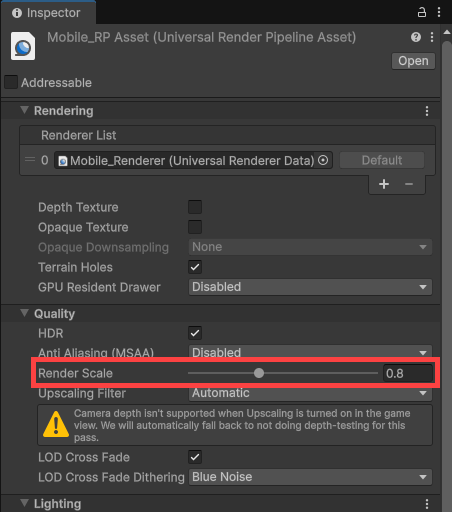Enable the Depth Texture checkbox
The width and height of the screenshot is (452, 512).
pyautogui.click(x=195, y=207)
